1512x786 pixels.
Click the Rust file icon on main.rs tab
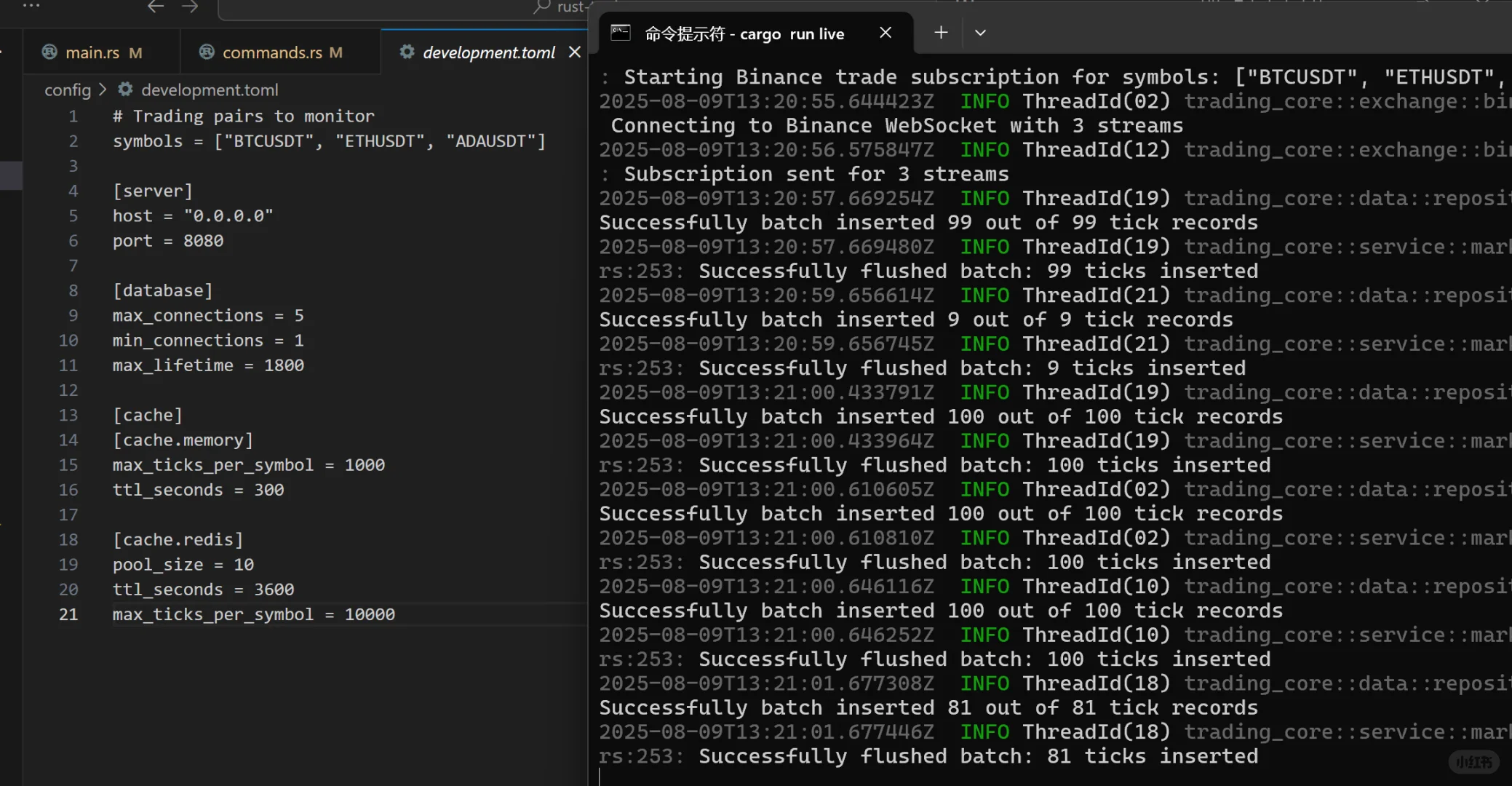click(x=49, y=52)
